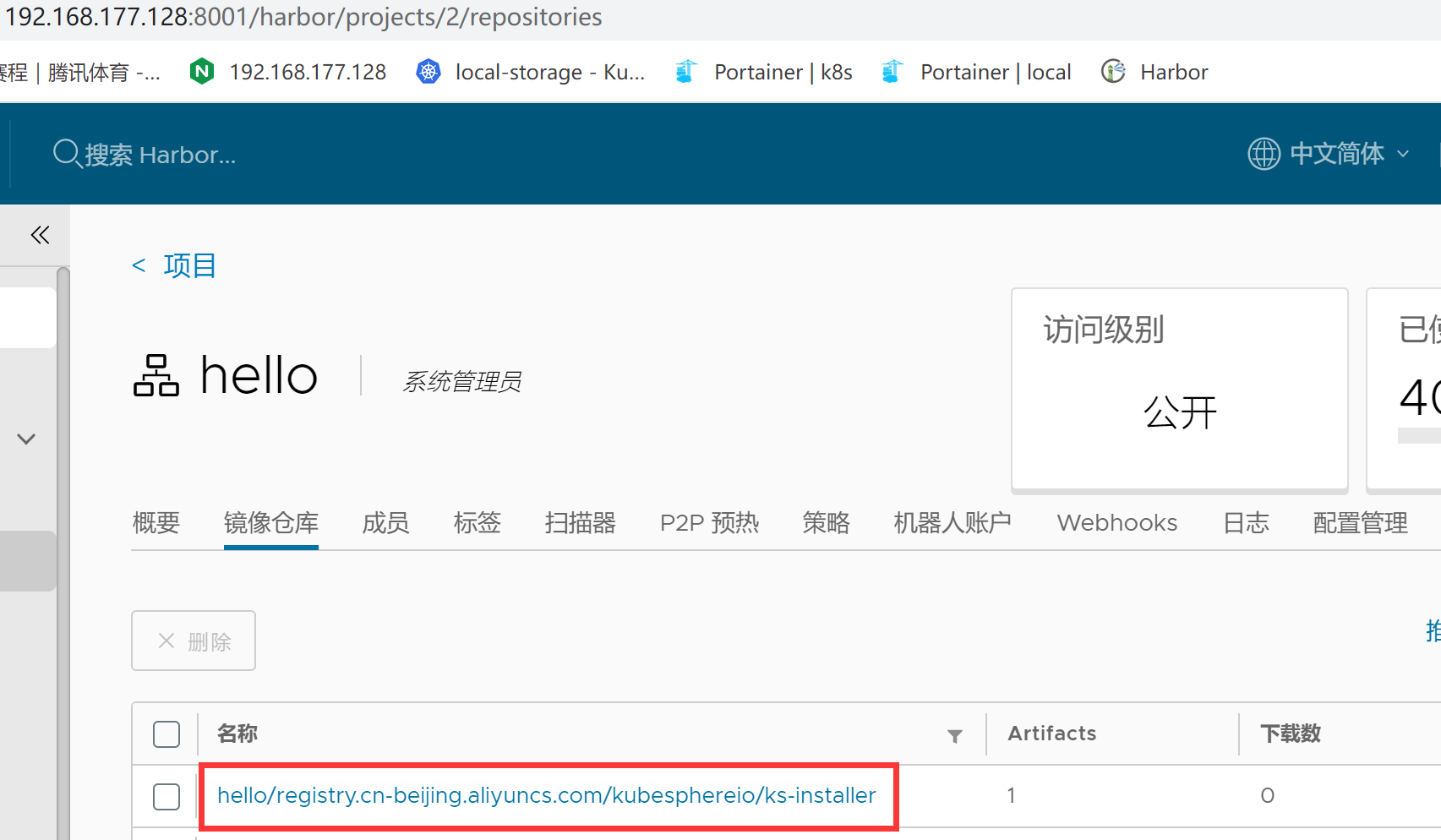Collapse the sidebar with double-chevron icon
1441x840 pixels.
[40, 235]
